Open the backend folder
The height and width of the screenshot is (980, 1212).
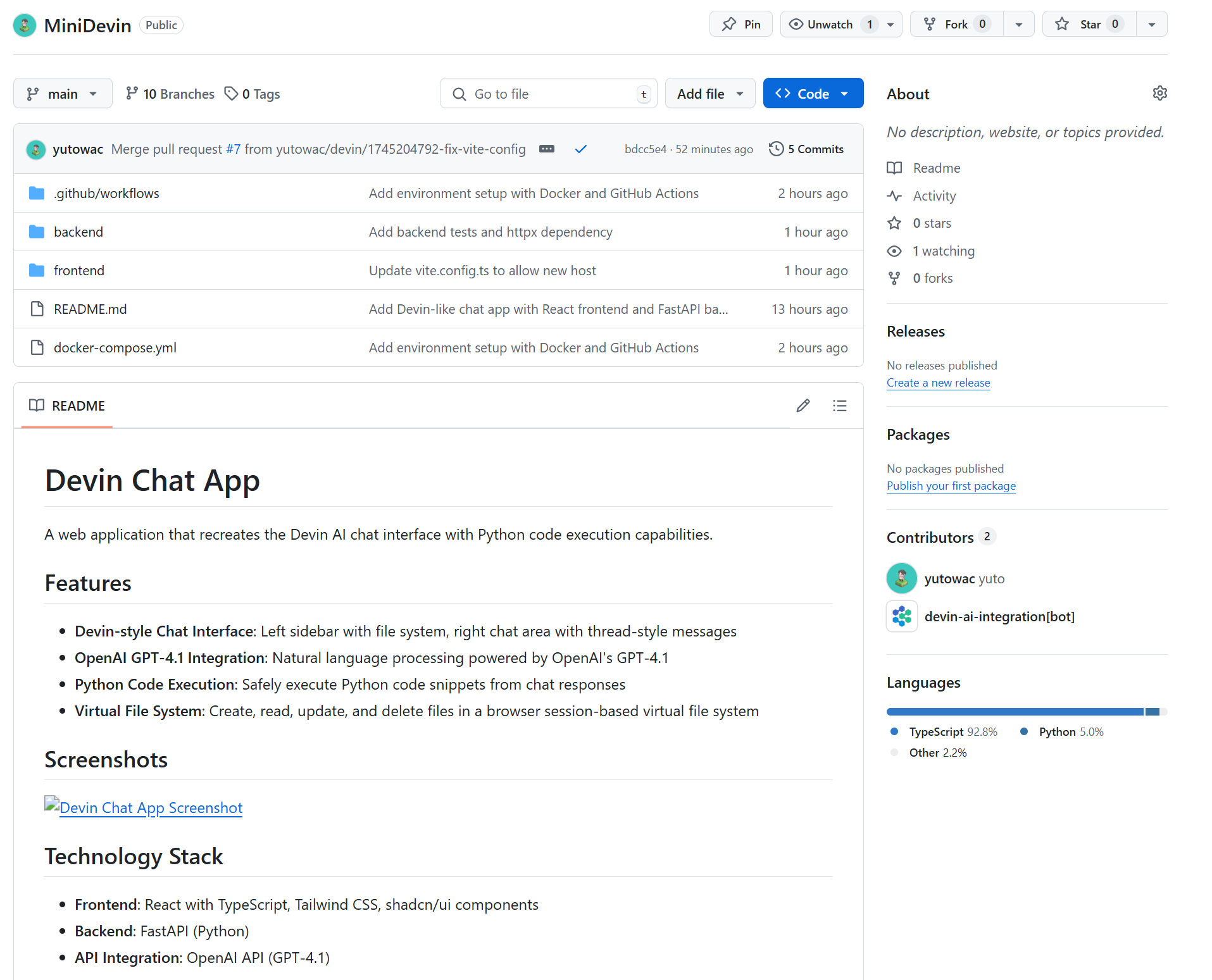click(78, 232)
